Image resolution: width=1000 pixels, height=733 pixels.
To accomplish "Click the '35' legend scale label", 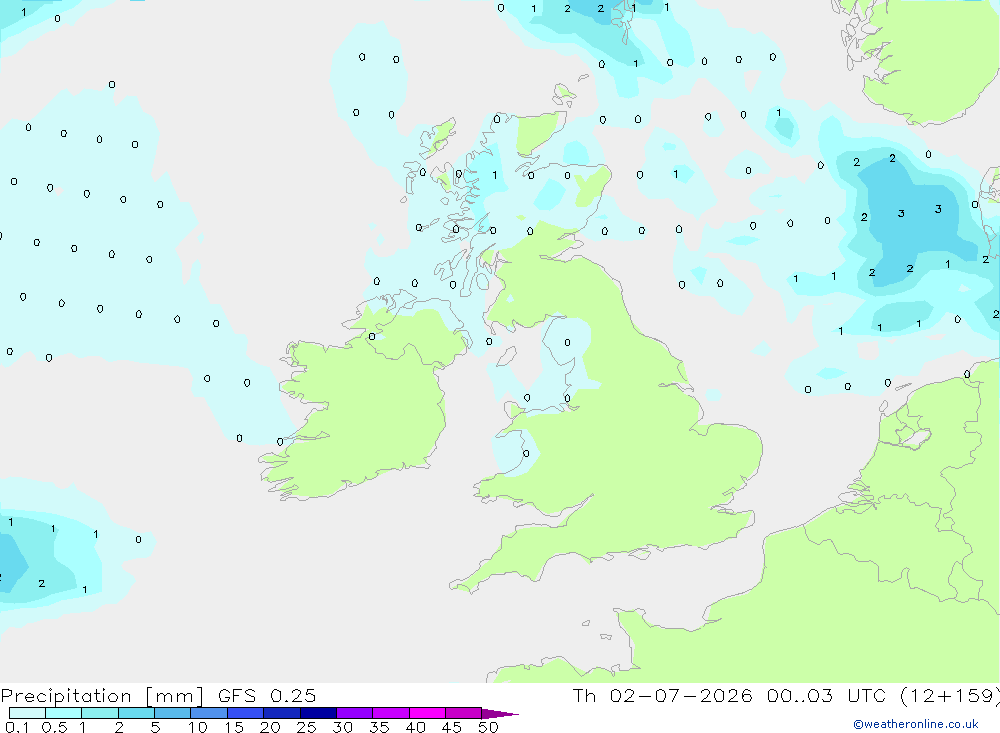I will 379,727.
